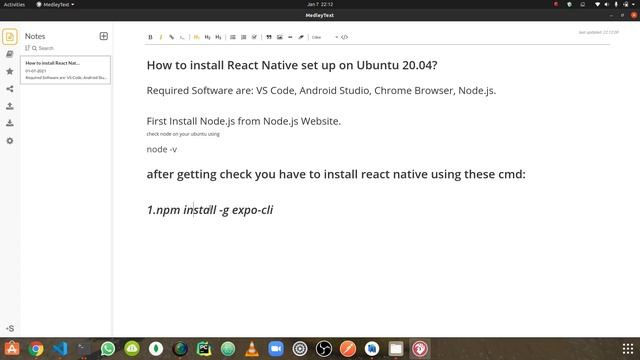Viewport: 640px width, 360px height.
Task: Show the applications grid
Action: (628, 349)
